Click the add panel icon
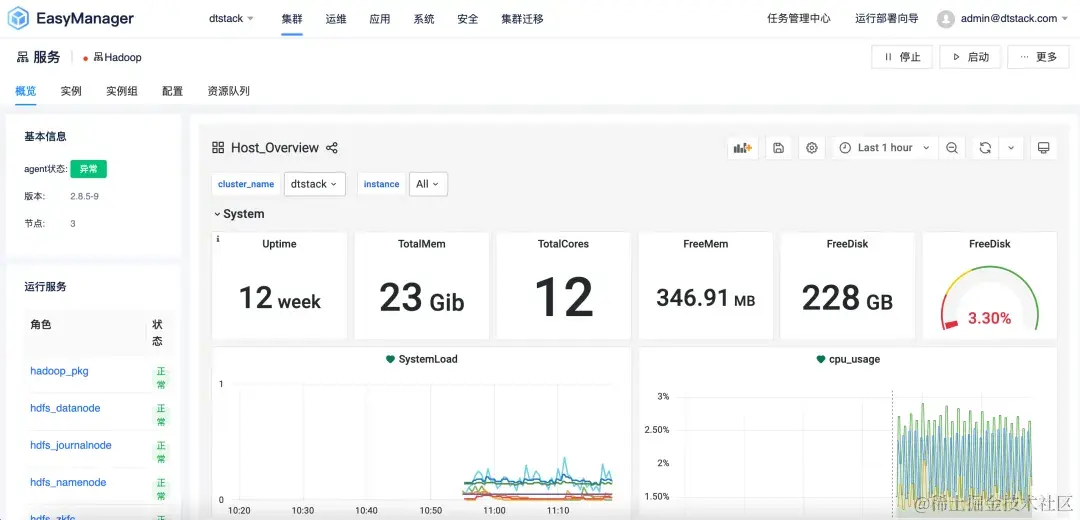1080x520 pixels. point(742,148)
